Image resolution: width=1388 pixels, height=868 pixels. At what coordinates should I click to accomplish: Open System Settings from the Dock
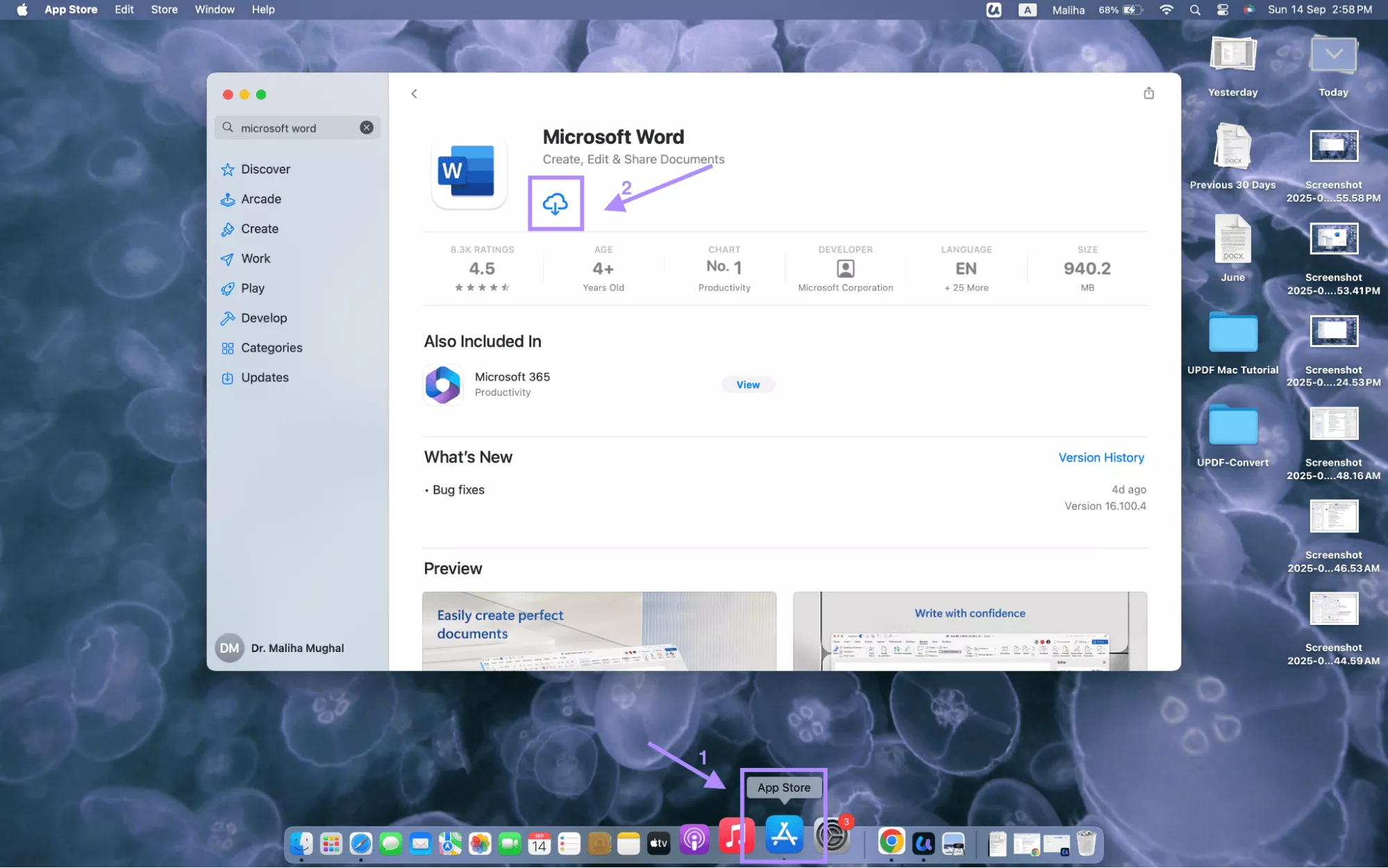tap(832, 835)
